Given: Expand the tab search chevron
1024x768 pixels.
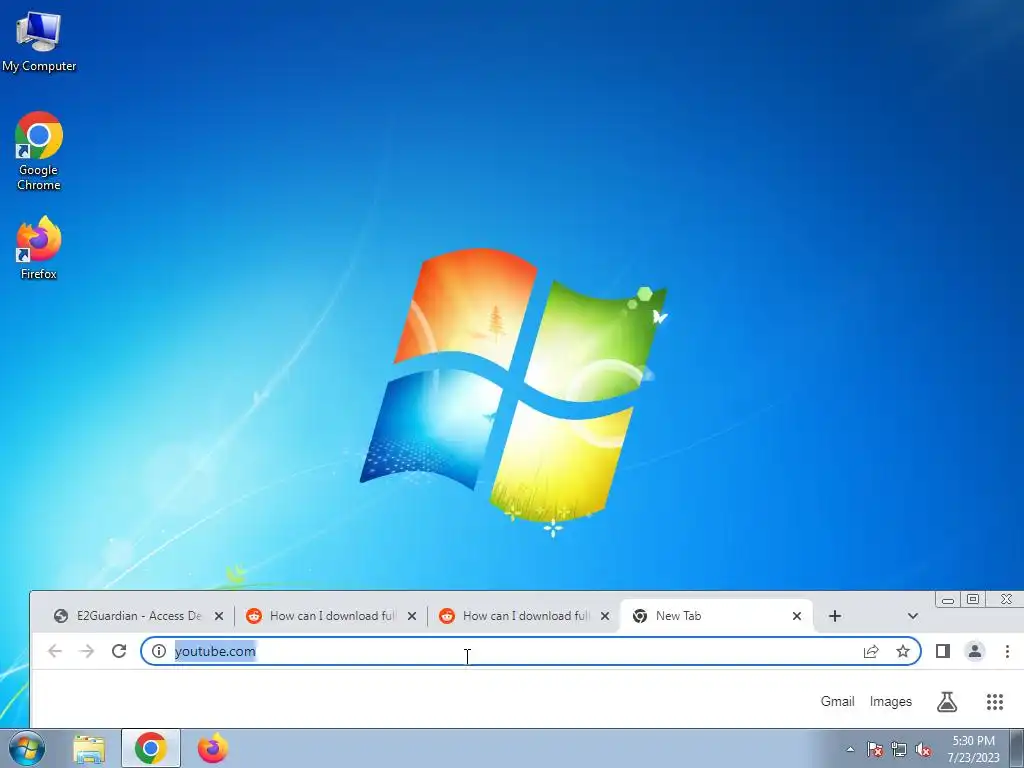Looking at the screenshot, I should pos(913,616).
